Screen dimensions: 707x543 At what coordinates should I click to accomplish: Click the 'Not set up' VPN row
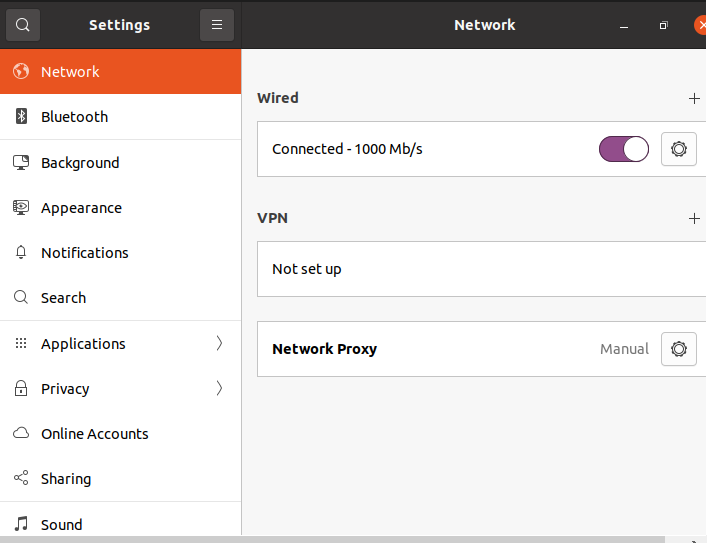click(307, 269)
